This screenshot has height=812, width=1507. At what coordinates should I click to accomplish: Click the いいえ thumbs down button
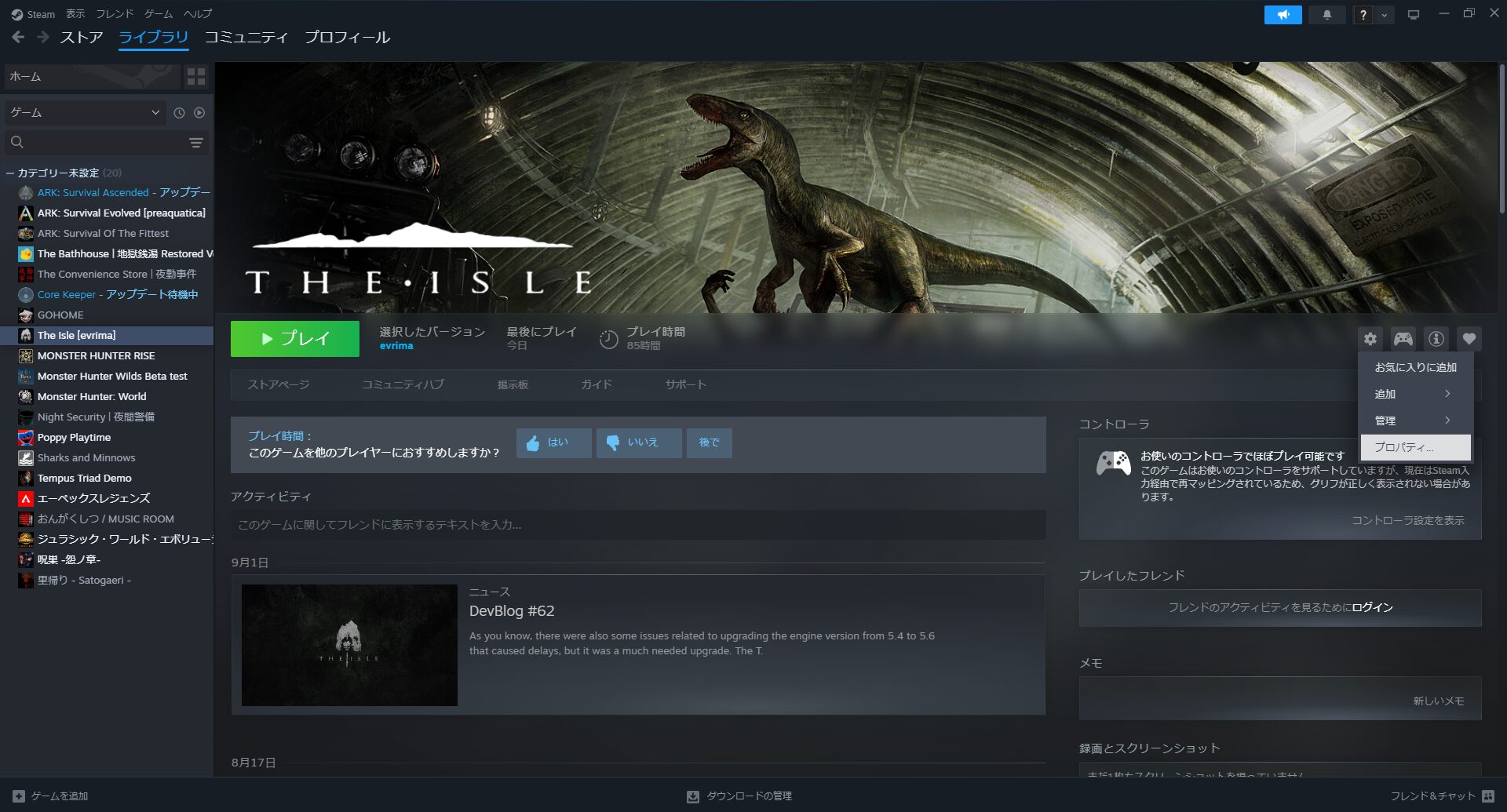638,442
